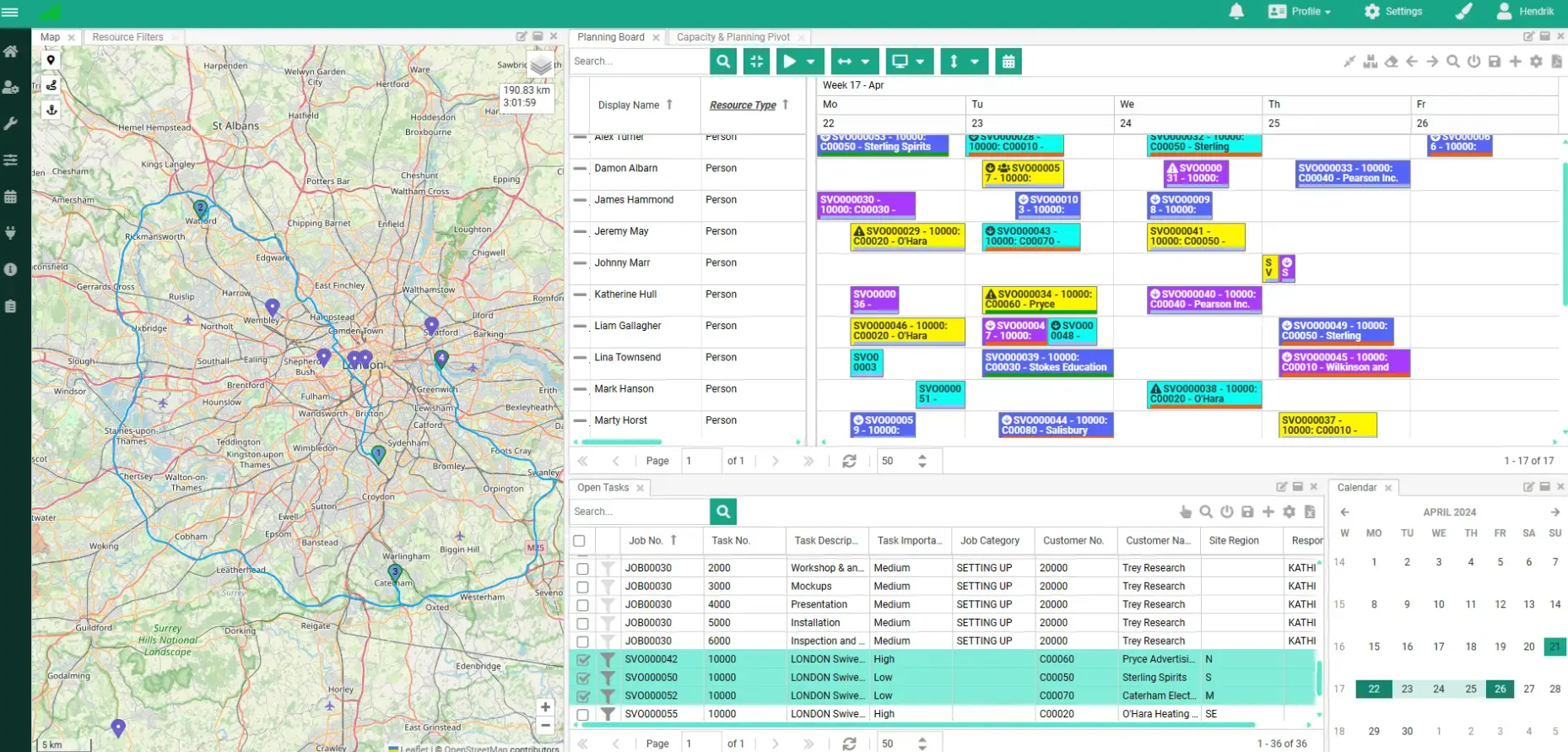Switch to the Resource Filters tab
The height and width of the screenshot is (752, 1568).
127,37
